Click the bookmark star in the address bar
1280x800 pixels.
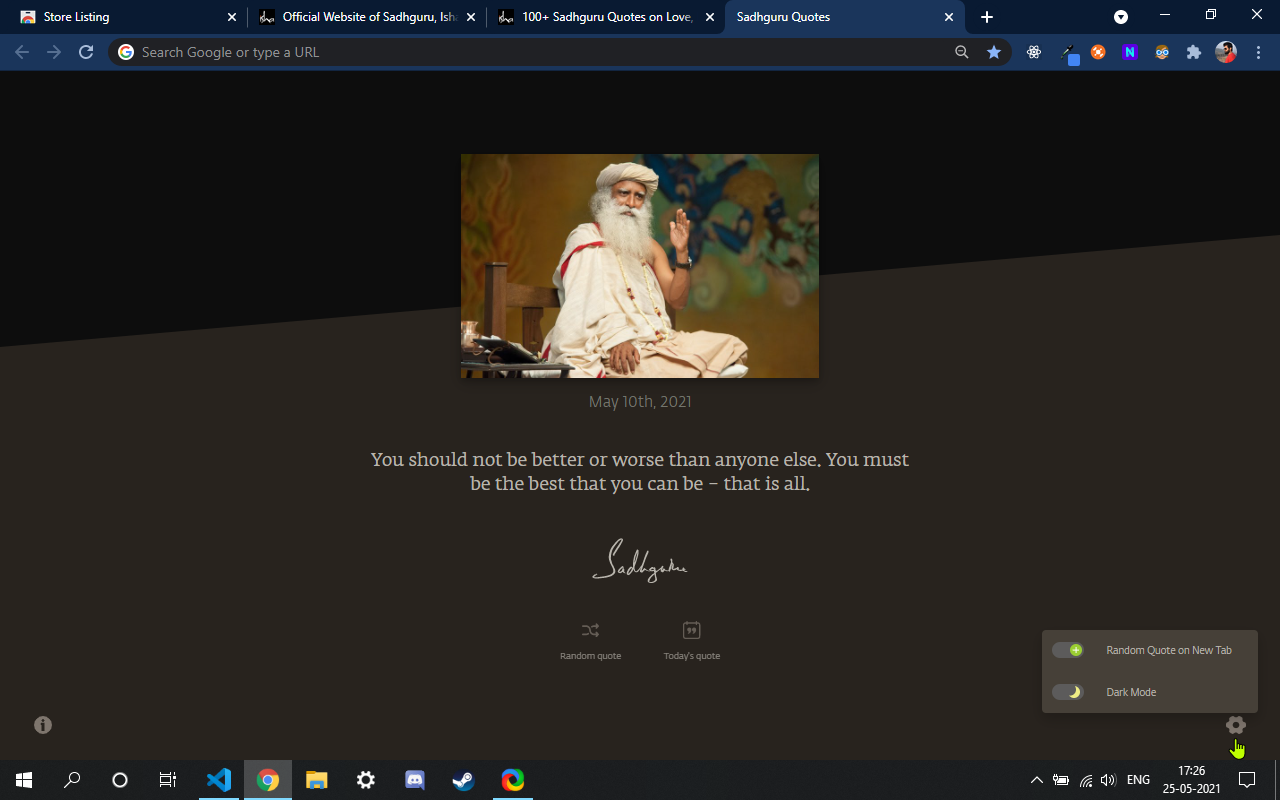click(993, 51)
